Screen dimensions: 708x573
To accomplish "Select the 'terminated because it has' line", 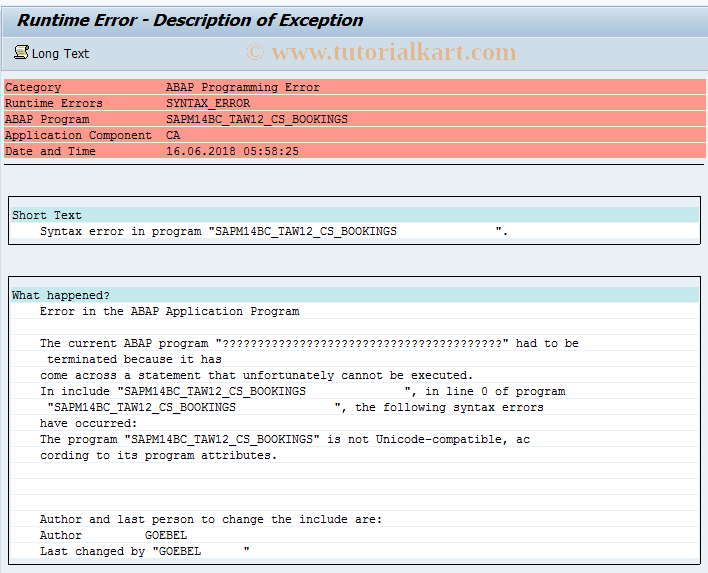I will [134, 359].
